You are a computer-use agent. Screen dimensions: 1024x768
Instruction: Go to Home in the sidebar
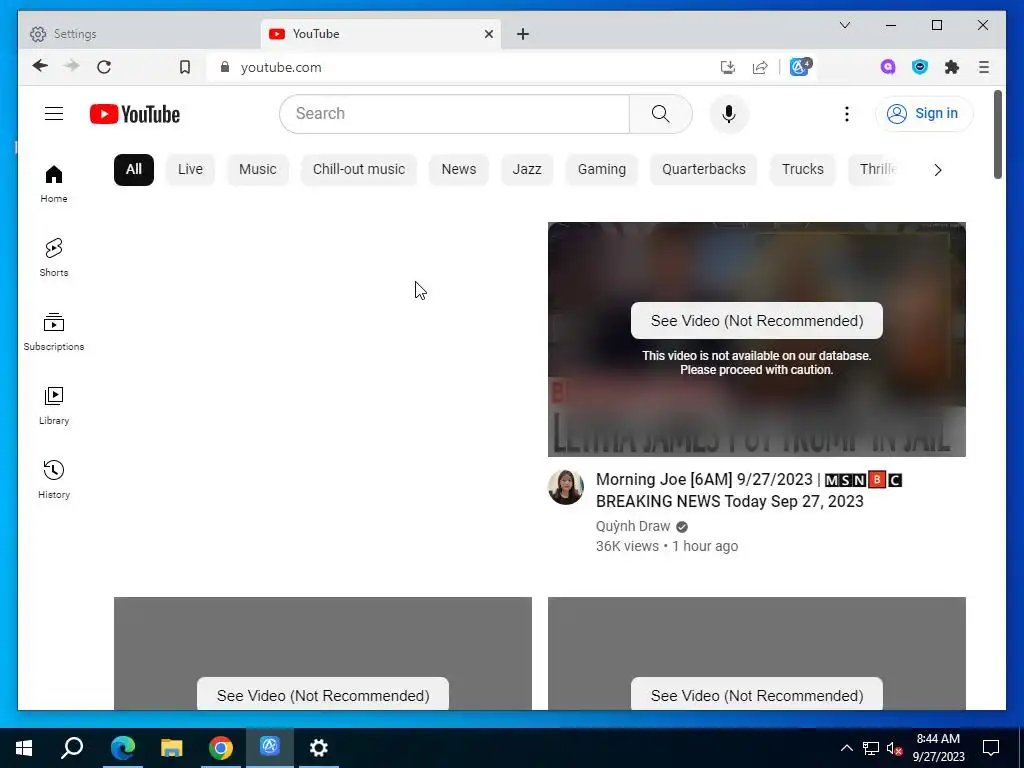coord(54,184)
